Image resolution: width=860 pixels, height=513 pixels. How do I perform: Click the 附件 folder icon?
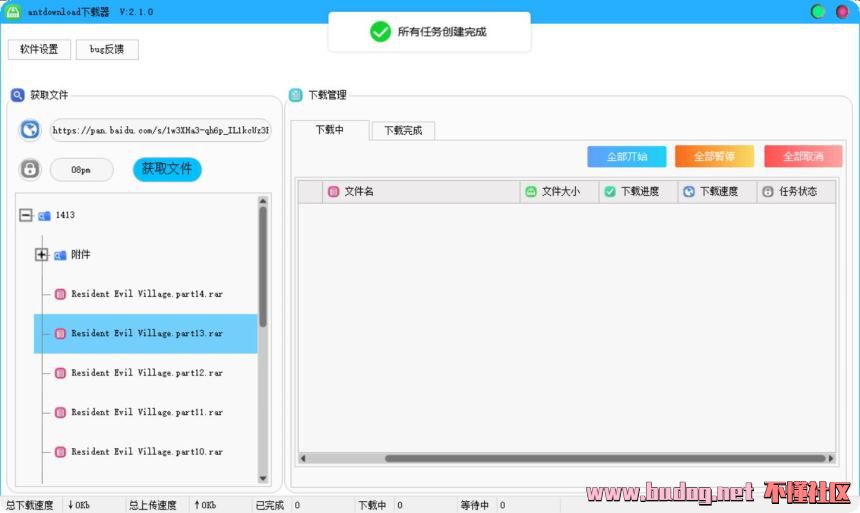[60, 255]
